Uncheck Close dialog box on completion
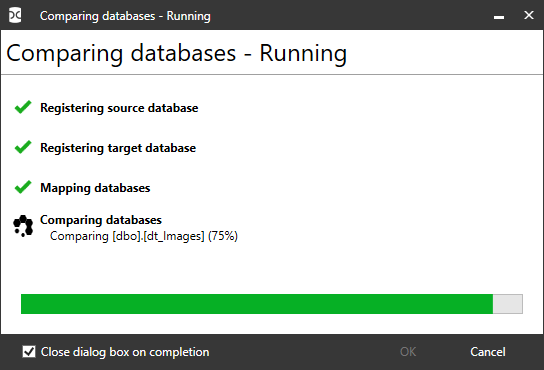Screen dimensions: 544x370 pyautogui.click(x=29, y=352)
